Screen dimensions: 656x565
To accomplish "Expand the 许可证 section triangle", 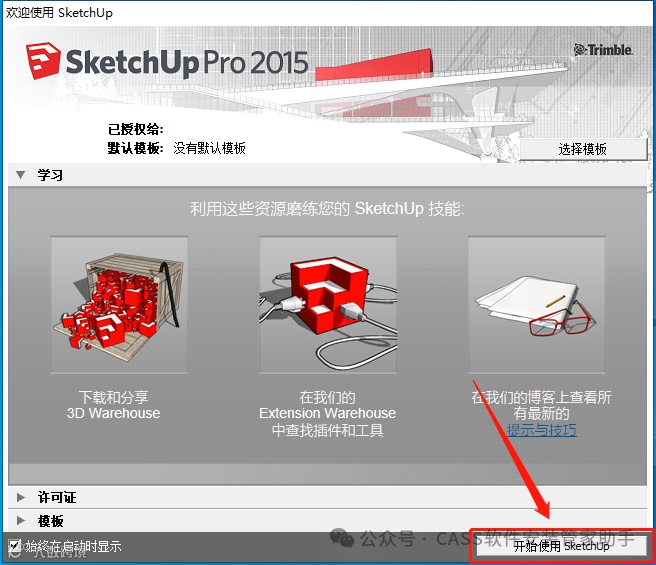I will pyautogui.click(x=20, y=497).
